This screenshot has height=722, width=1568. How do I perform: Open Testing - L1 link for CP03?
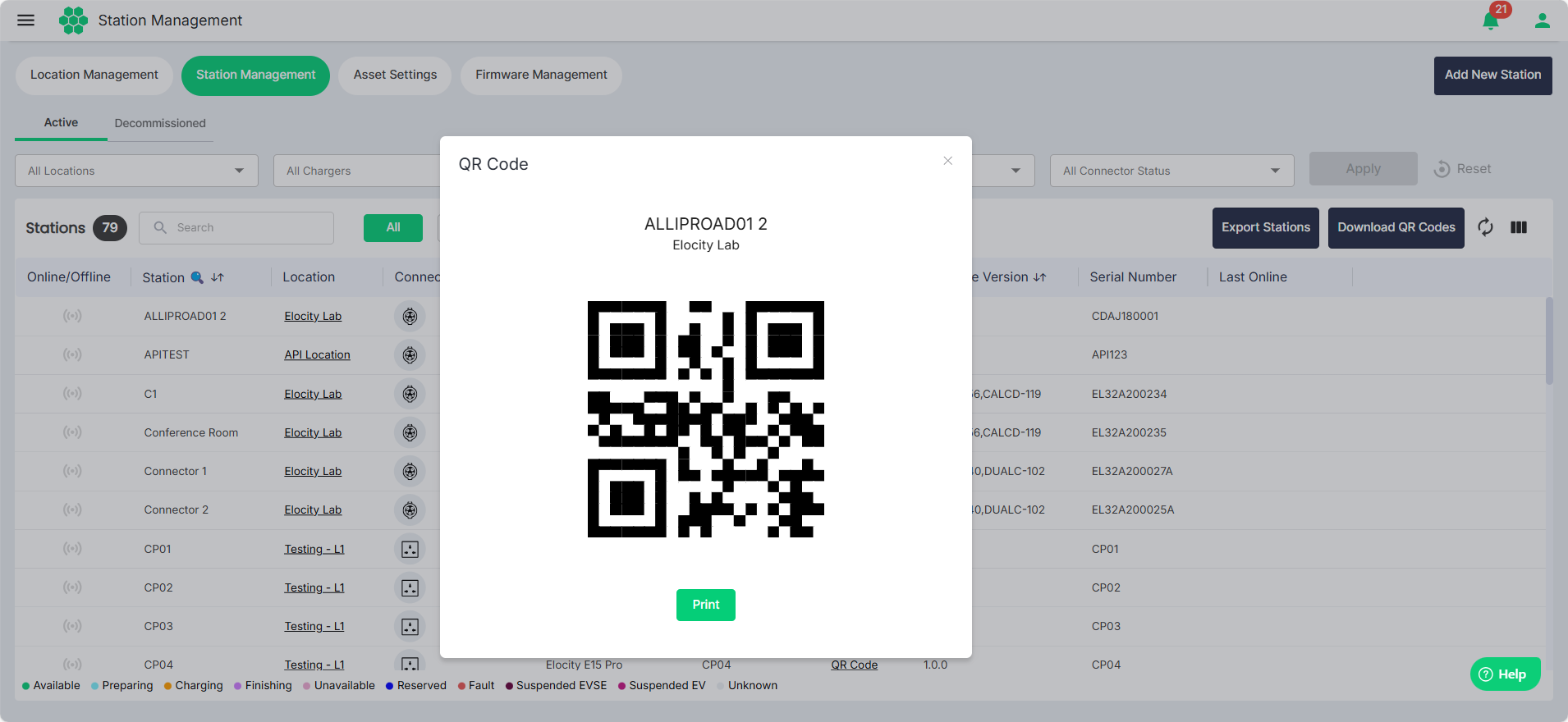[314, 627]
